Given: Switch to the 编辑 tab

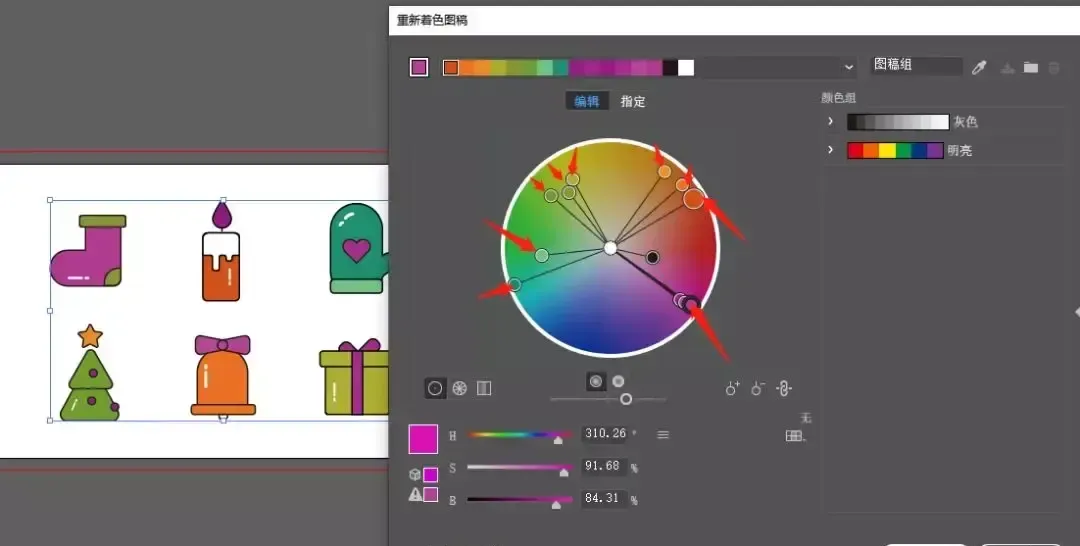Looking at the screenshot, I should tap(585, 101).
